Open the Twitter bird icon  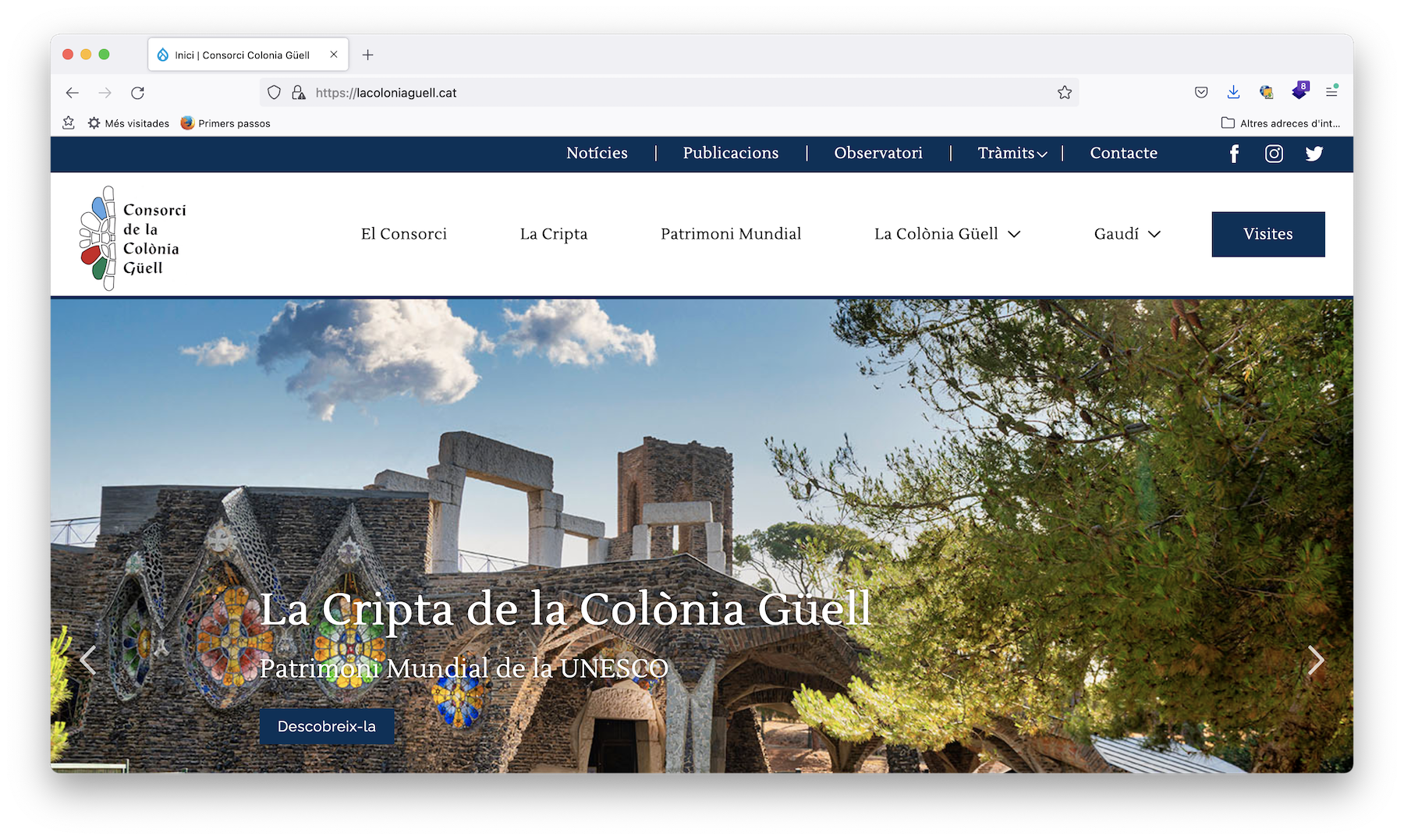tap(1314, 154)
